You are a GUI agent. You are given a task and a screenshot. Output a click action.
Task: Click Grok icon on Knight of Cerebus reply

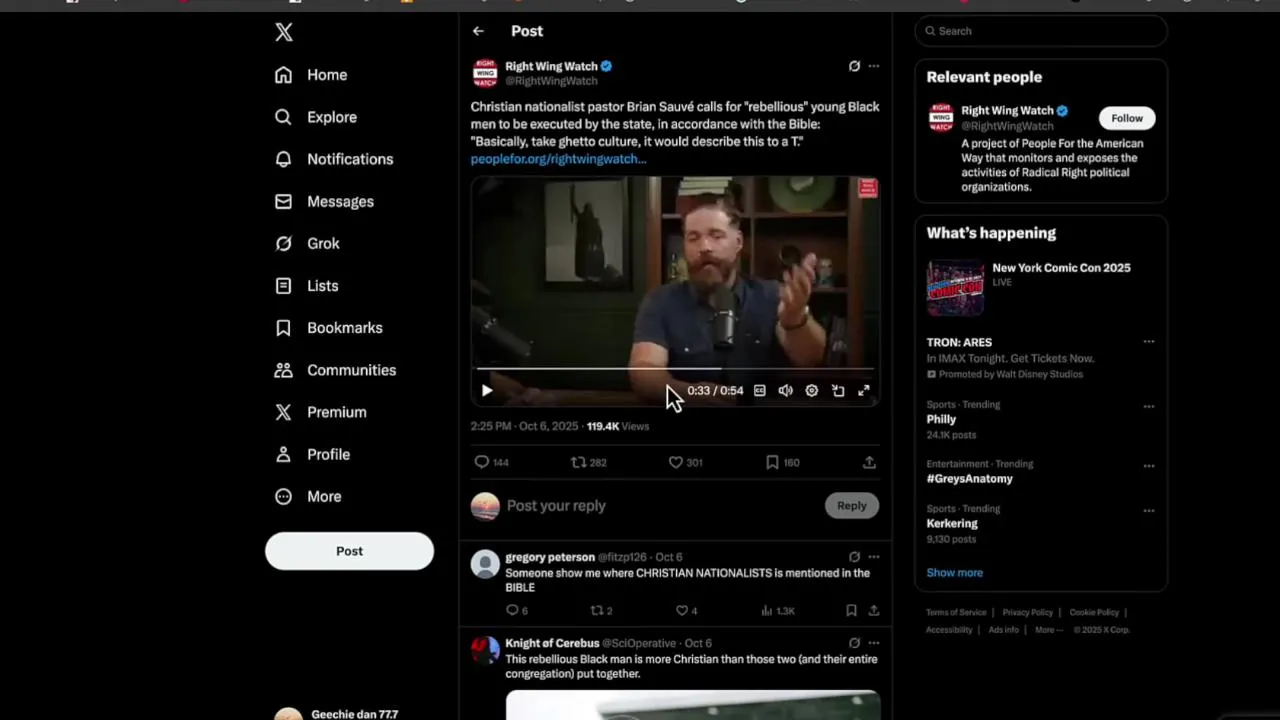click(x=854, y=643)
